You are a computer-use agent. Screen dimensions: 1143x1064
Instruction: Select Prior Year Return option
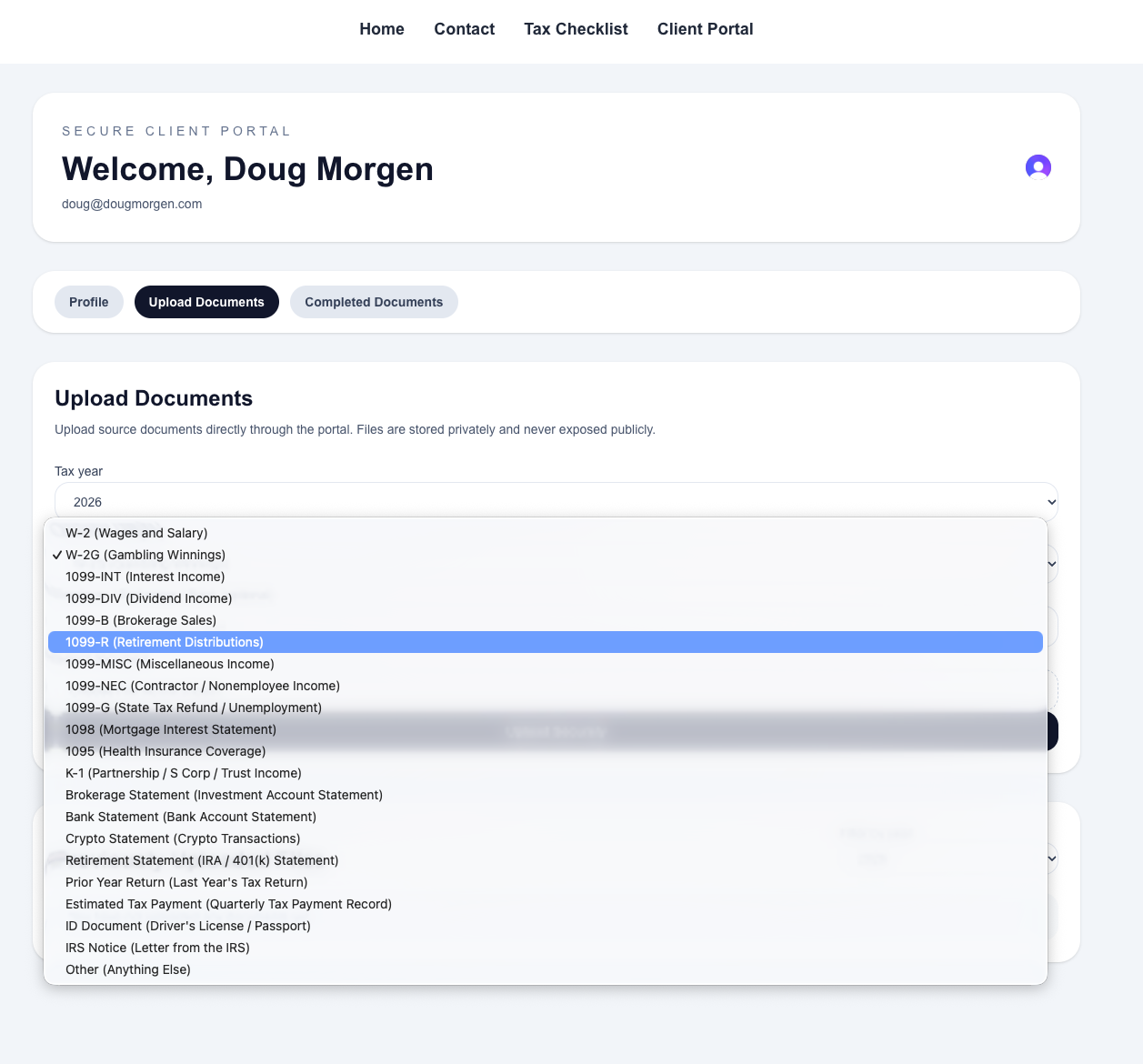(x=546, y=882)
